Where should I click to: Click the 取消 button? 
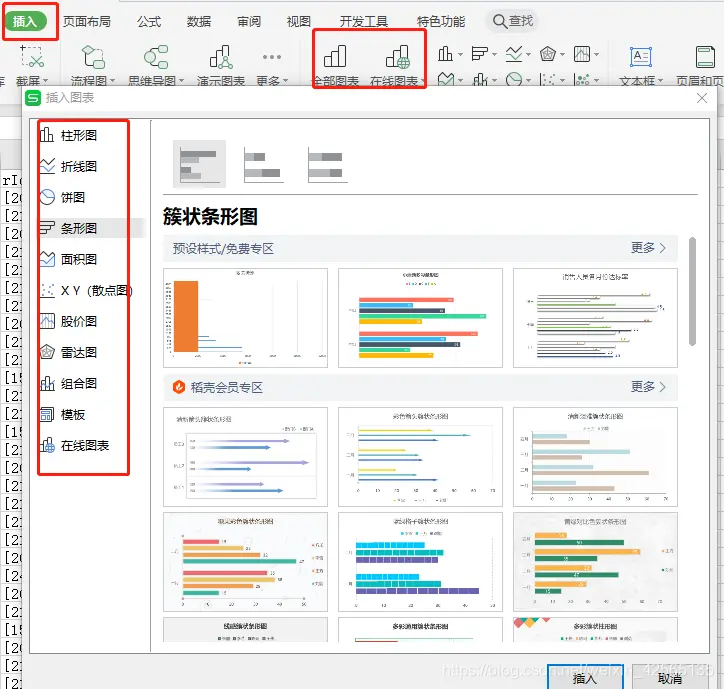(670, 678)
